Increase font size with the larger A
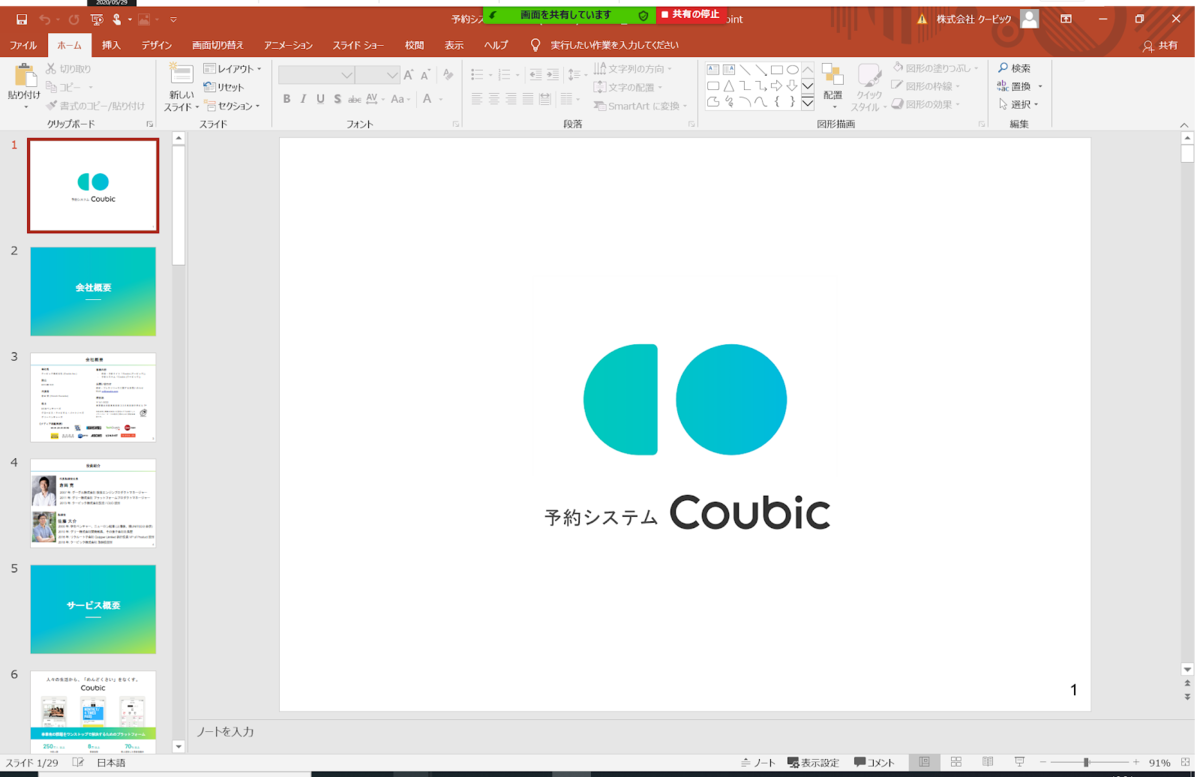Screen dimensions: 1200x777 pyautogui.click(x=408, y=75)
